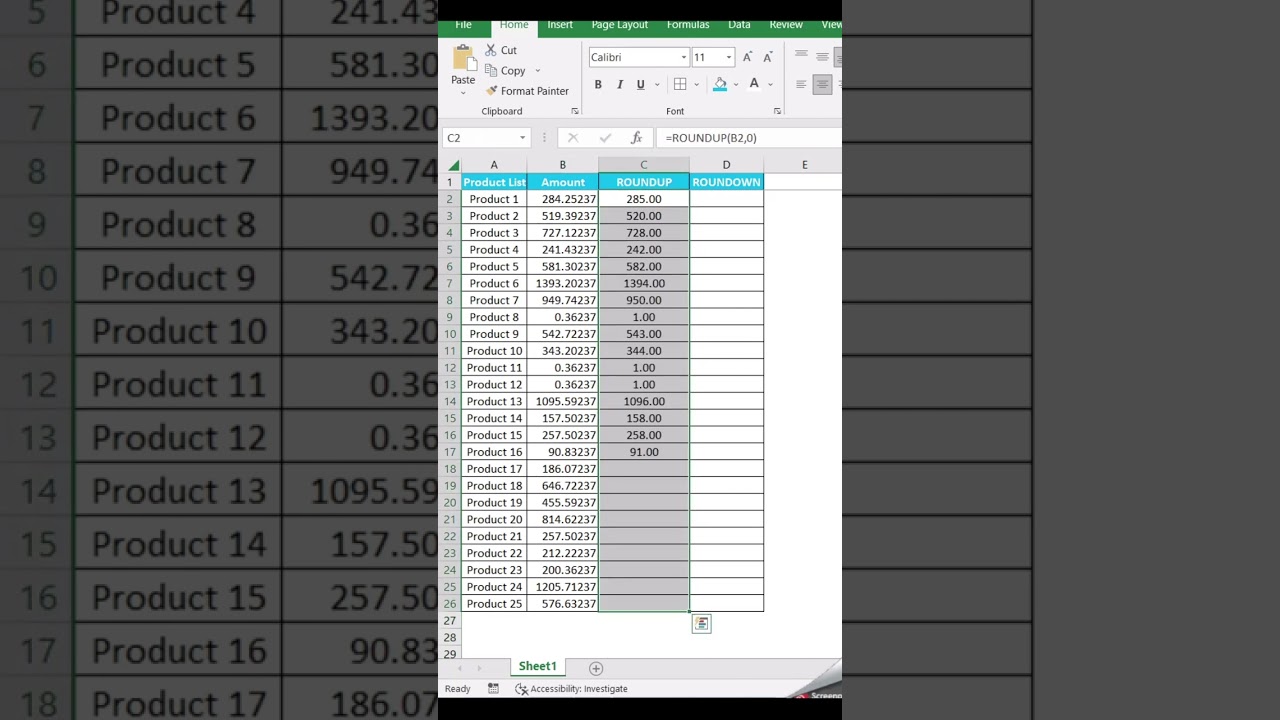Select cell with amount 1205.71237
The width and height of the screenshot is (1280, 720).
562,587
